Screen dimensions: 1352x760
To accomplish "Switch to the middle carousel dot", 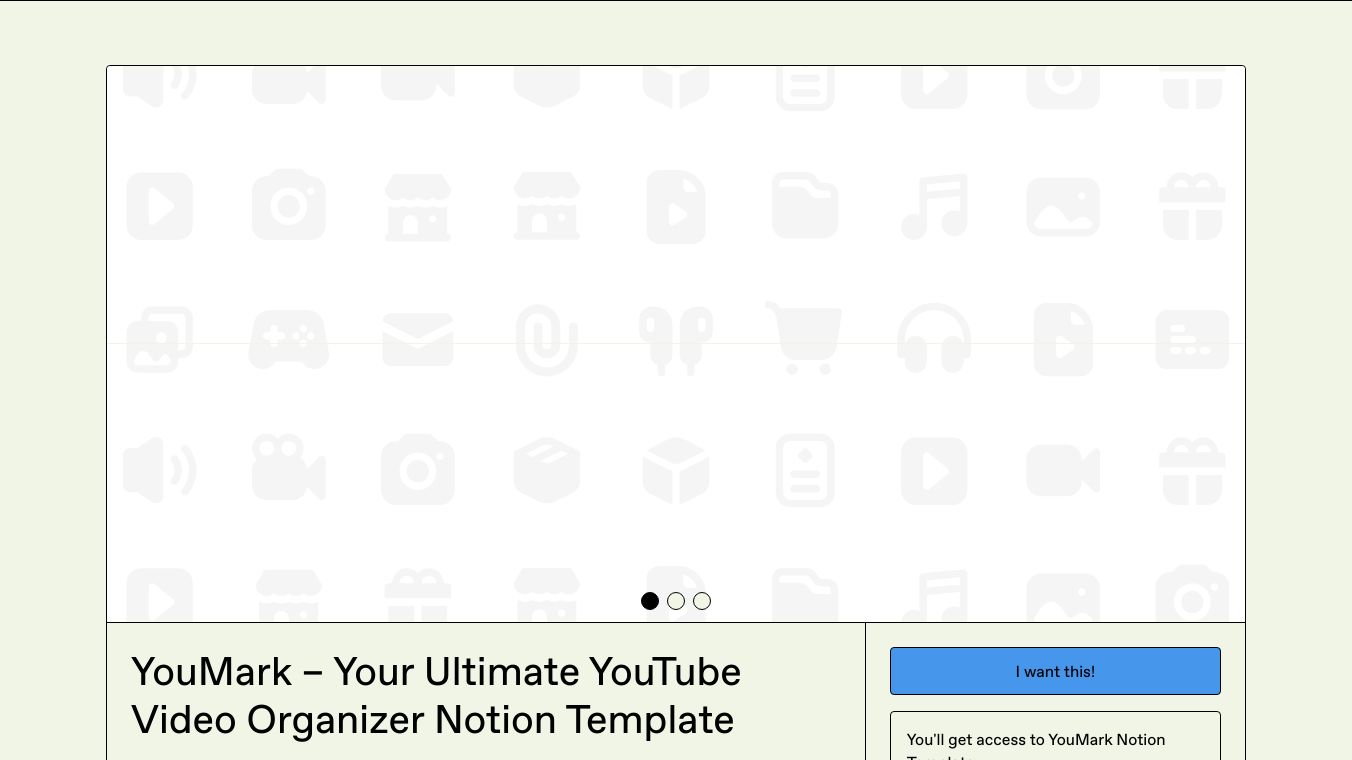I will pos(676,601).
